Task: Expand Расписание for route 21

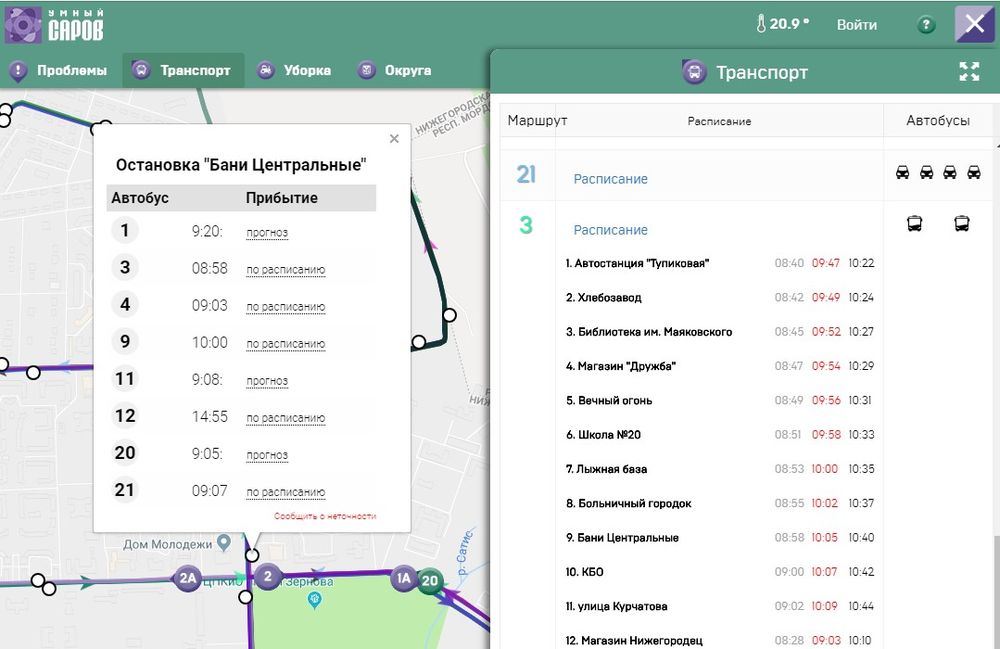Action: click(x=610, y=179)
